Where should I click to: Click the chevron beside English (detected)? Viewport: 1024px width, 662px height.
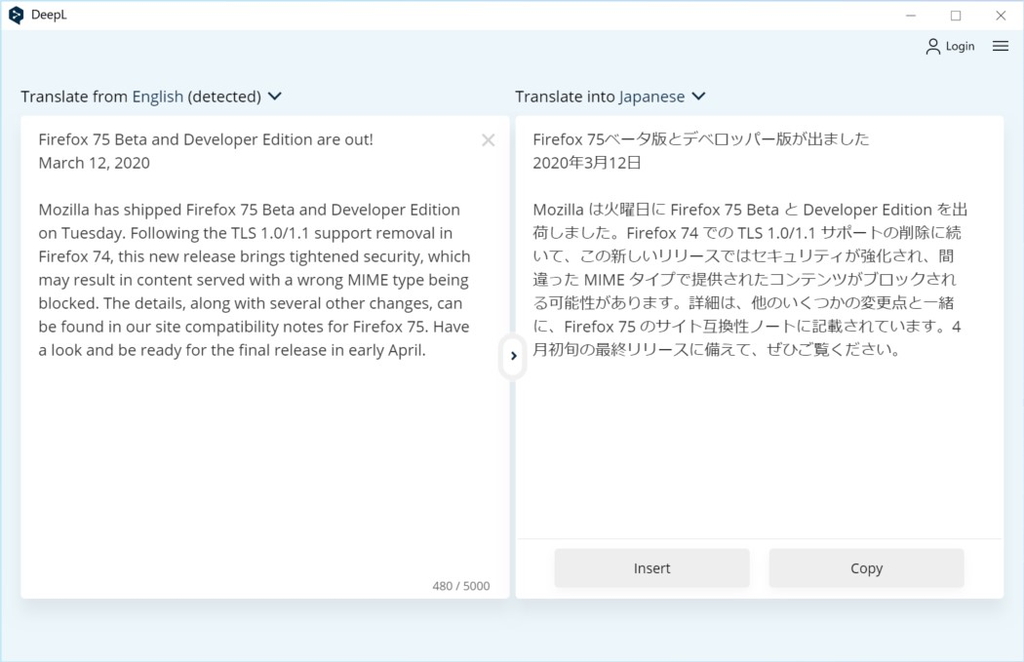coord(276,97)
